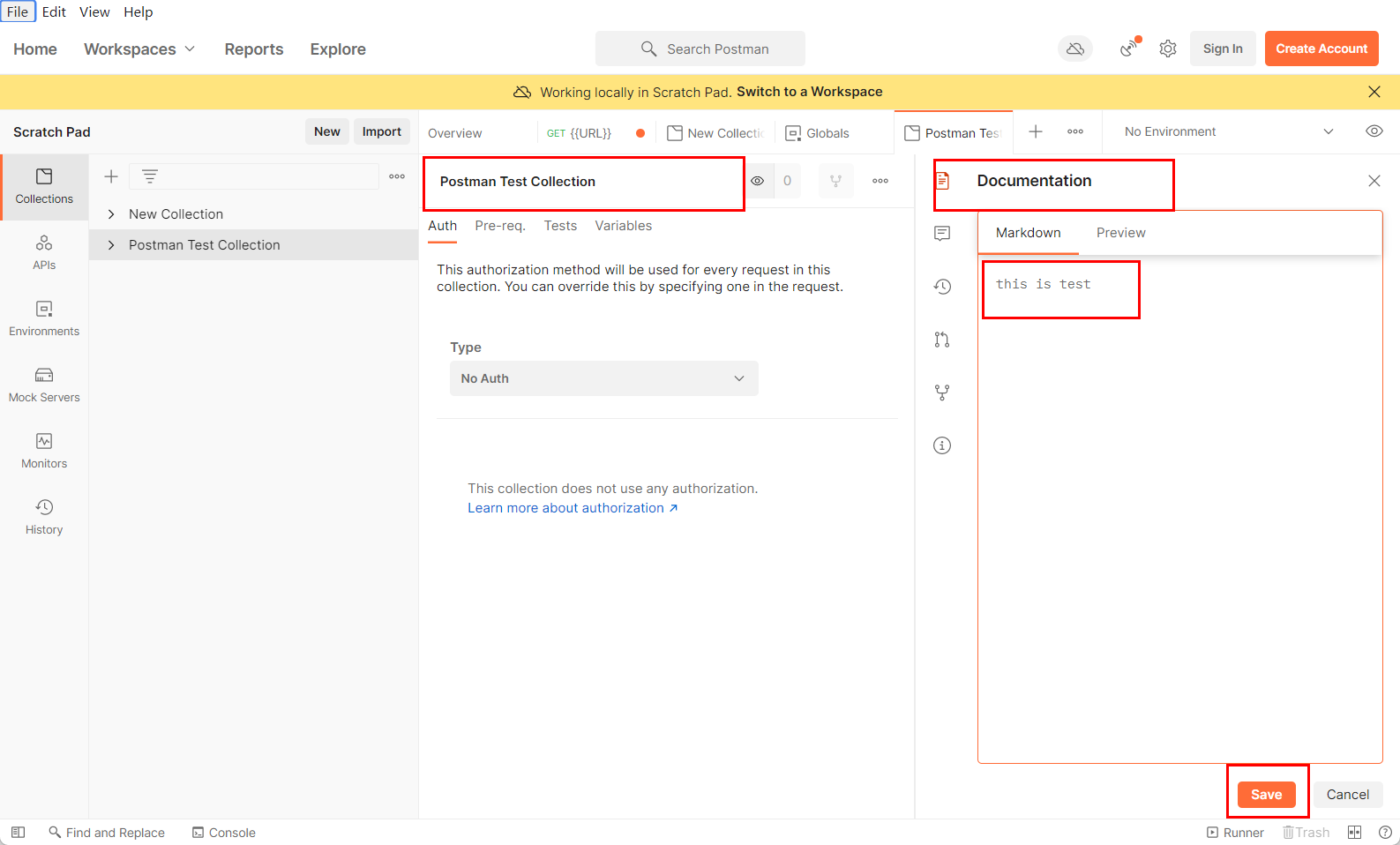Click the Import button

[x=382, y=131]
